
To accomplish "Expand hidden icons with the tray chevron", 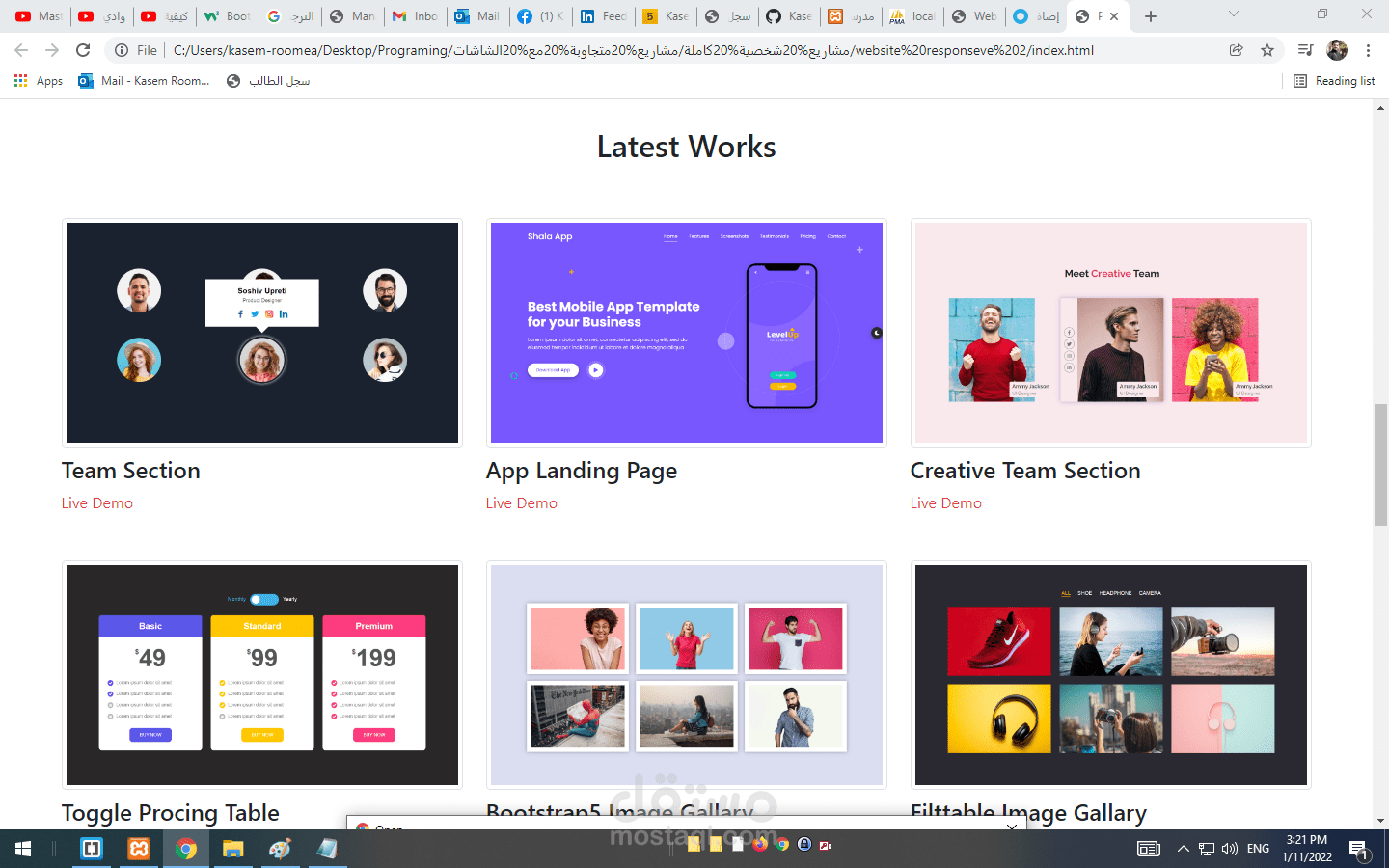I will click(x=1183, y=849).
